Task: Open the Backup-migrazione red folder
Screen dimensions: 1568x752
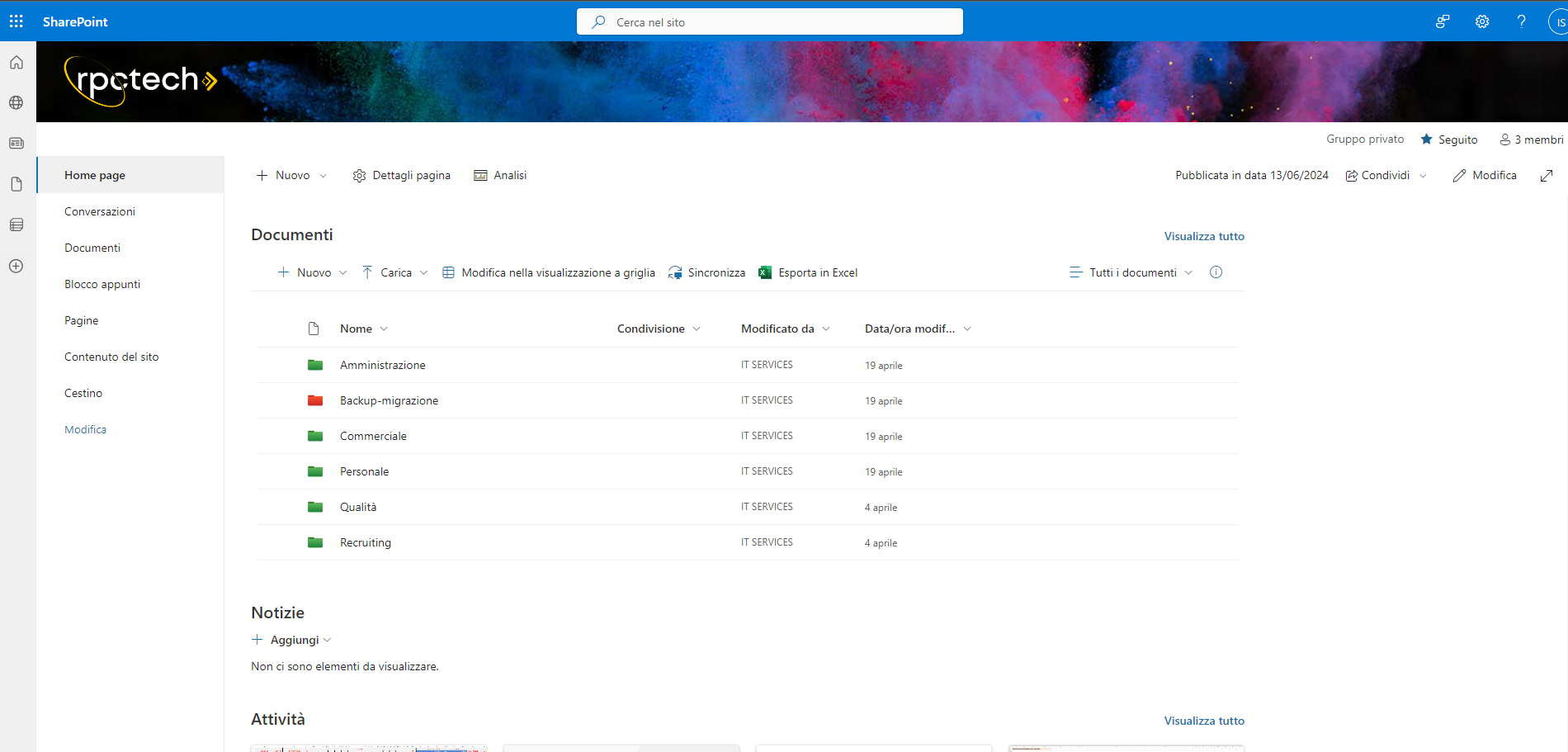Action: point(389,401)
